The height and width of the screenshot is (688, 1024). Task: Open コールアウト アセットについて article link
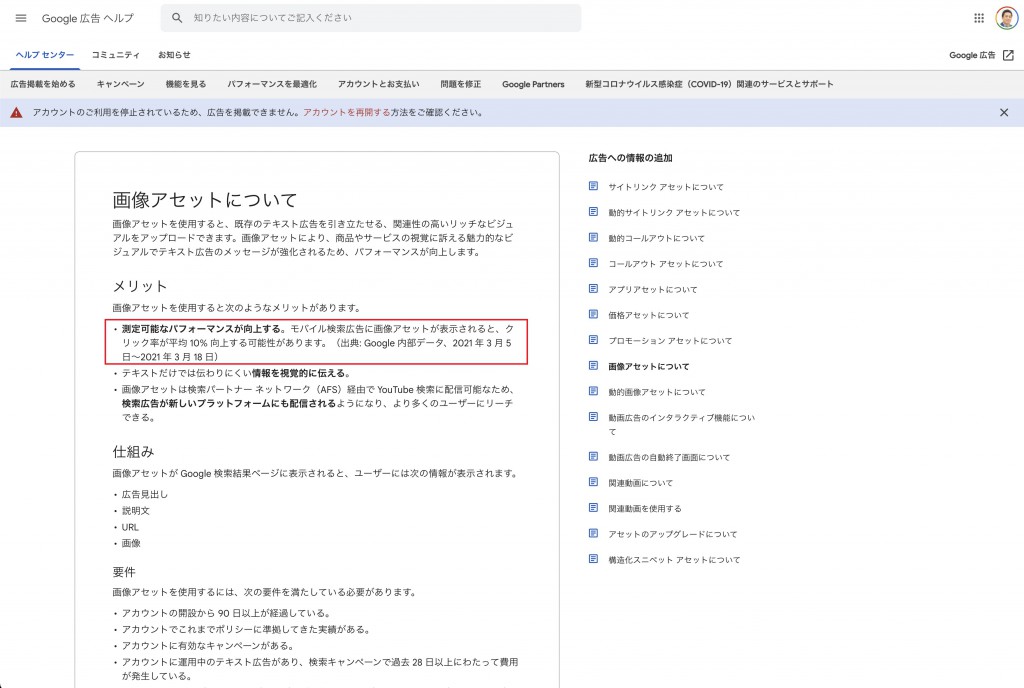(x=666, y=264)
